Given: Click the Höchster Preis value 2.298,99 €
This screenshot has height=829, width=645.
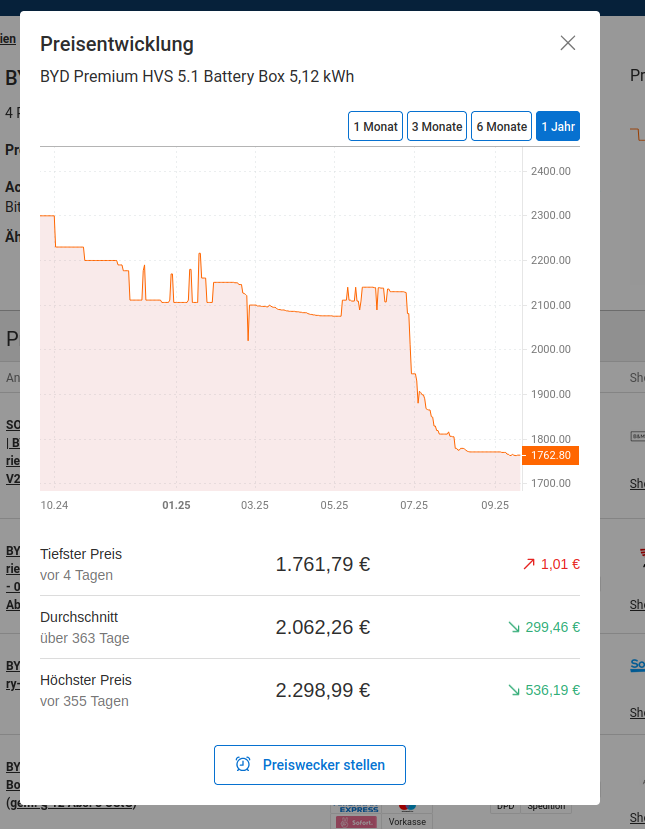Looking at the screenshot, I should [x=322, y=690].
